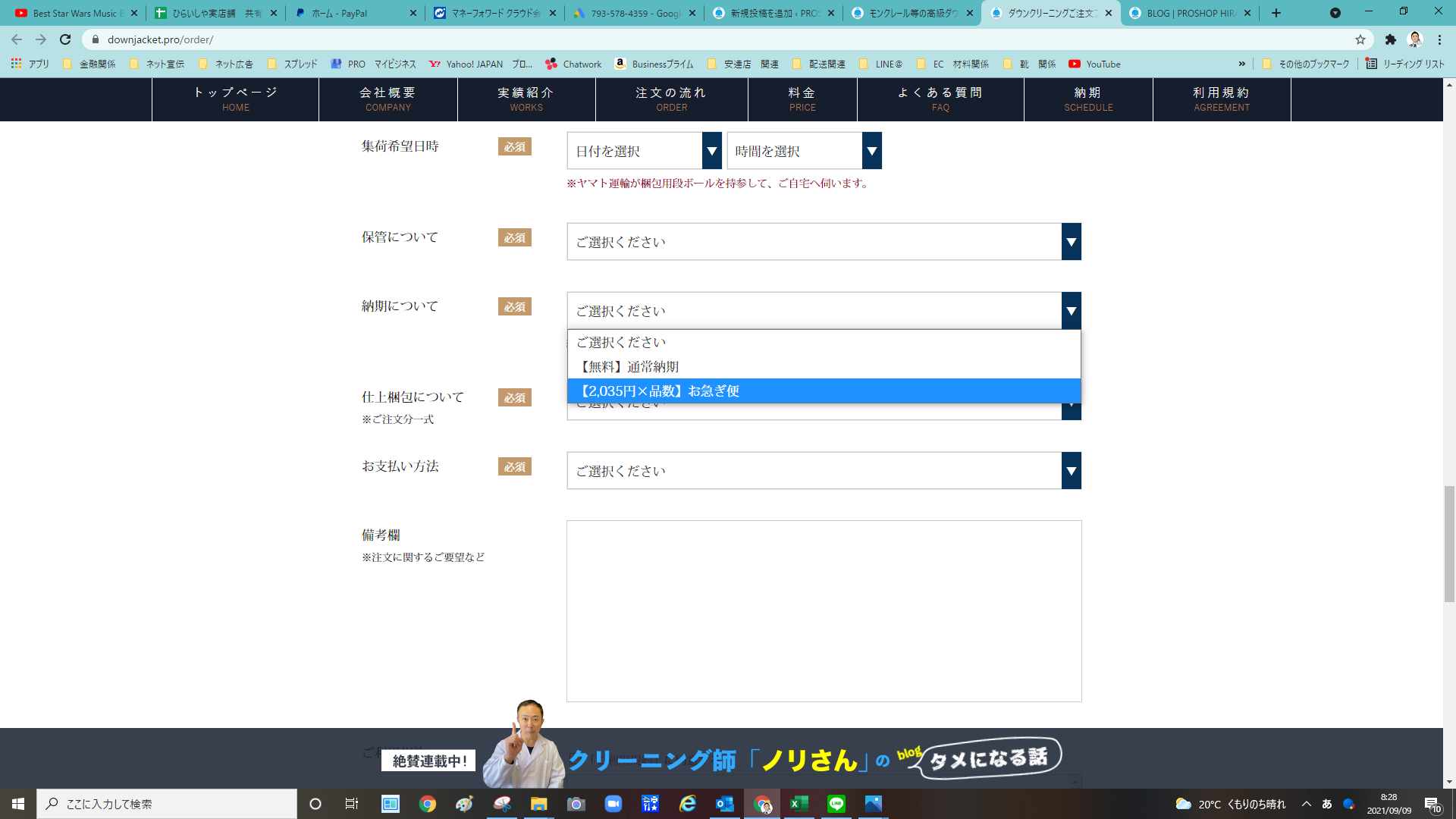The image size is (1456, 819).
Task: Open Chrome three-dot menu
Action: tap(1439, 39)
